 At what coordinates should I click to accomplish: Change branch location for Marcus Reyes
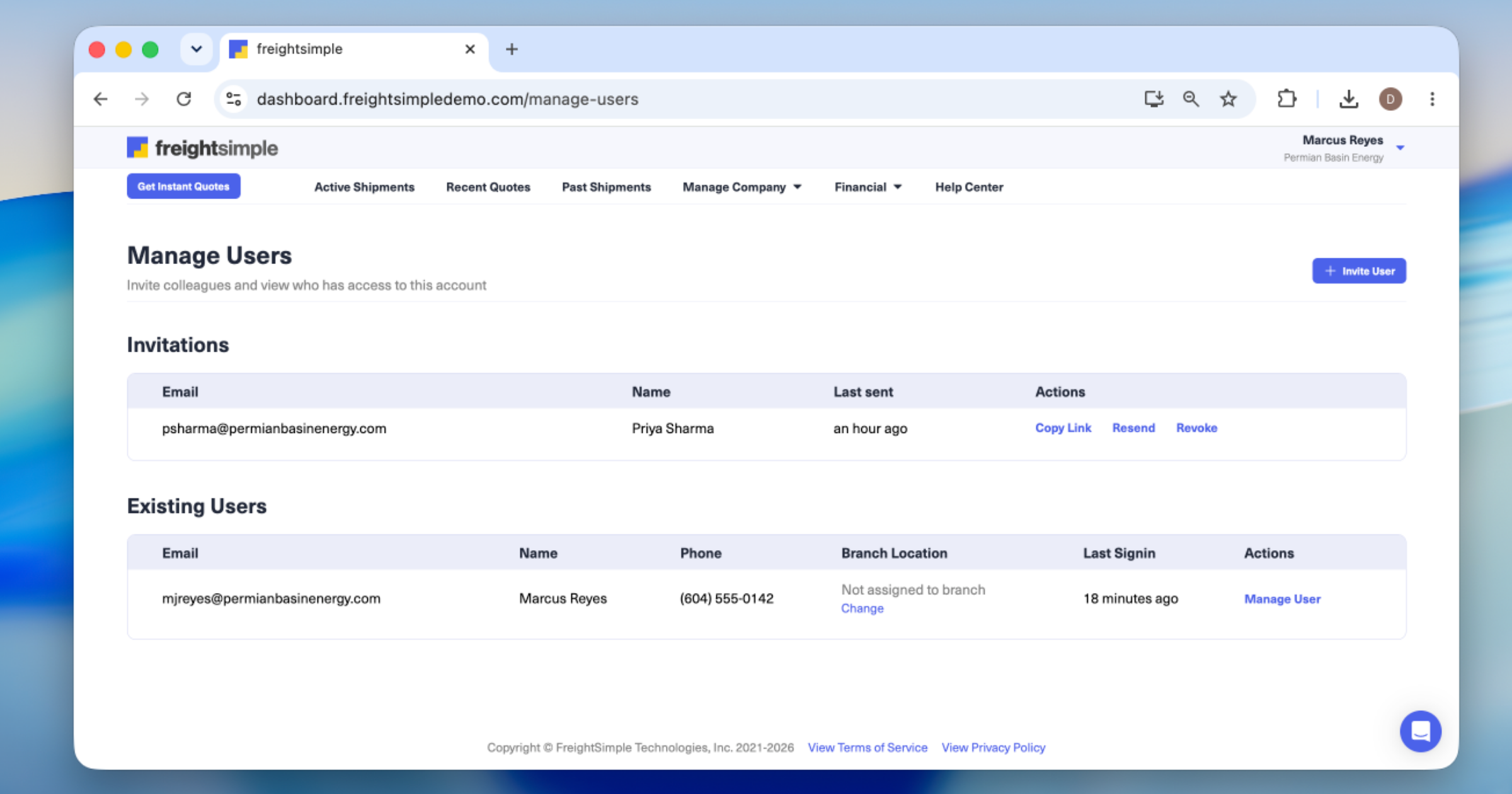coord(862,609)
